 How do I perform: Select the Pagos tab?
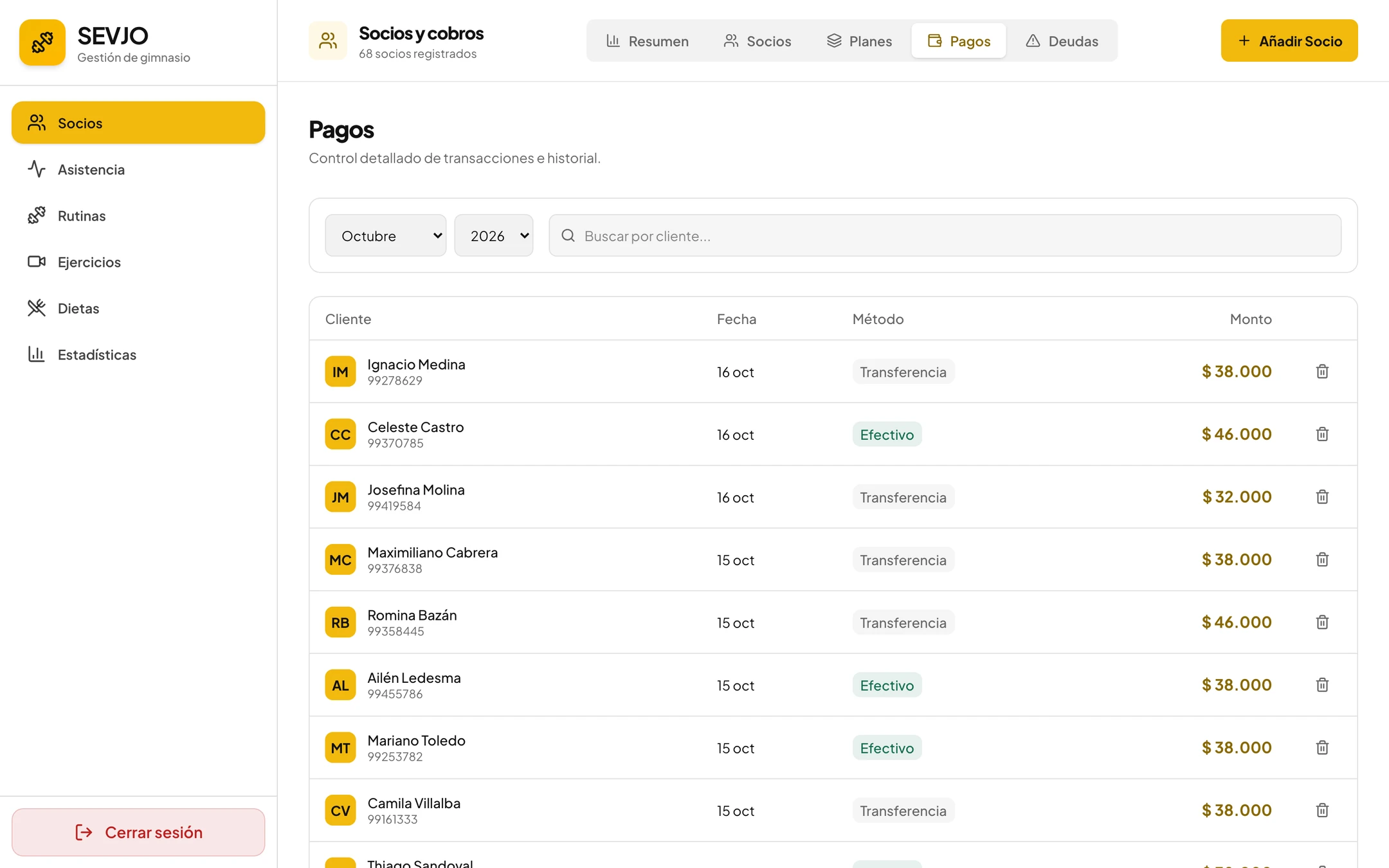coord(959,41)
